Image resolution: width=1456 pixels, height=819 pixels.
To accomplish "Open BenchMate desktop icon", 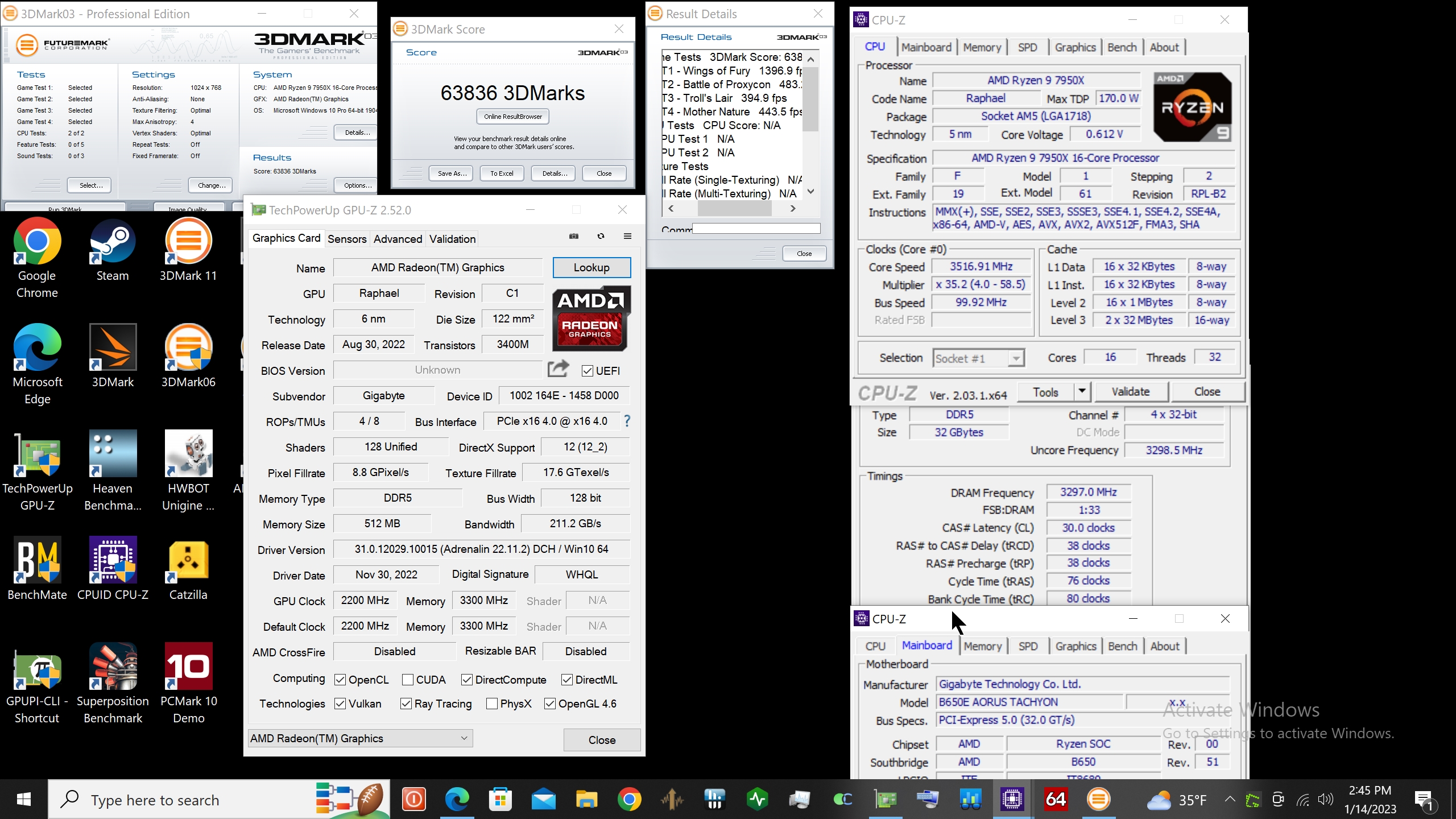I will (x=37, y=569).
